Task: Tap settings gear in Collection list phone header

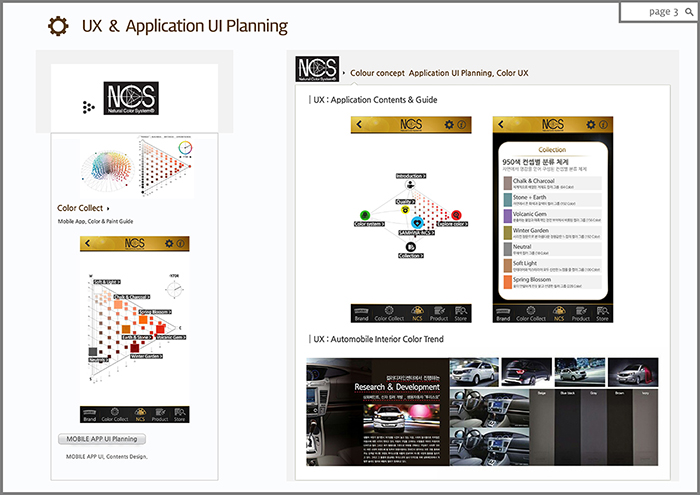Action: pyautogui.click(x=591, y=125)
